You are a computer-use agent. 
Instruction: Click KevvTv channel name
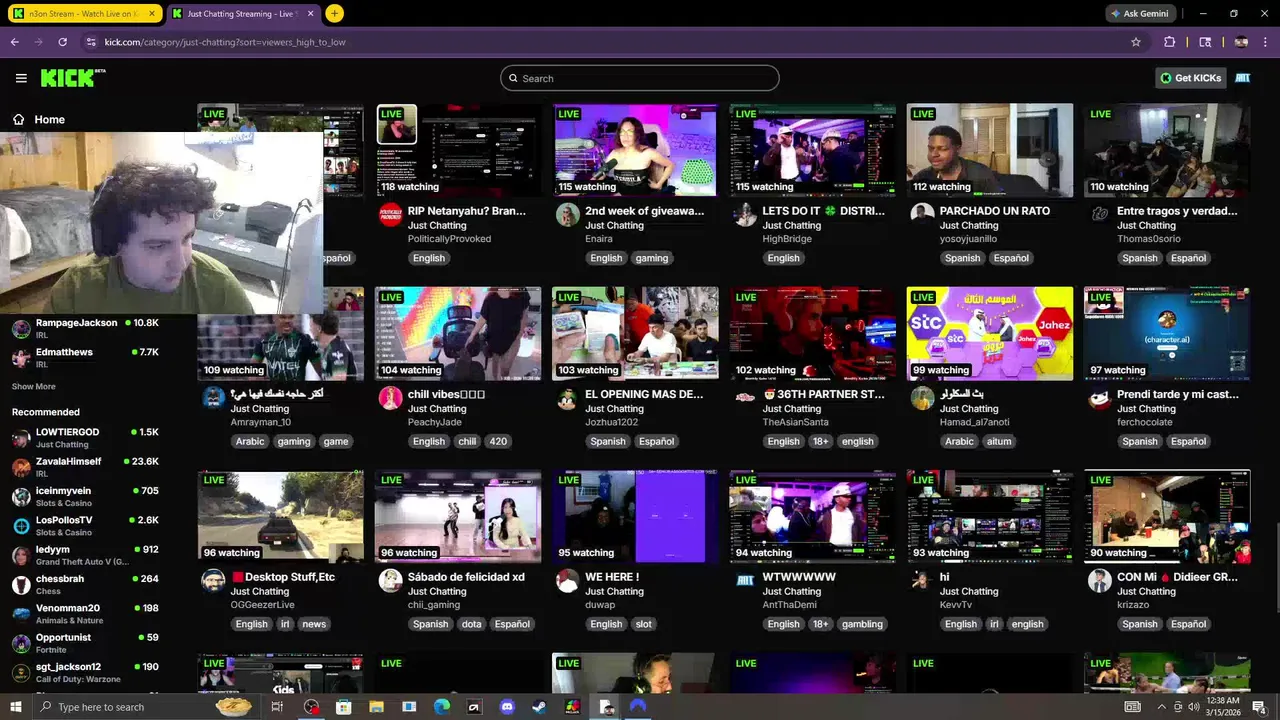tap(956, 605)
